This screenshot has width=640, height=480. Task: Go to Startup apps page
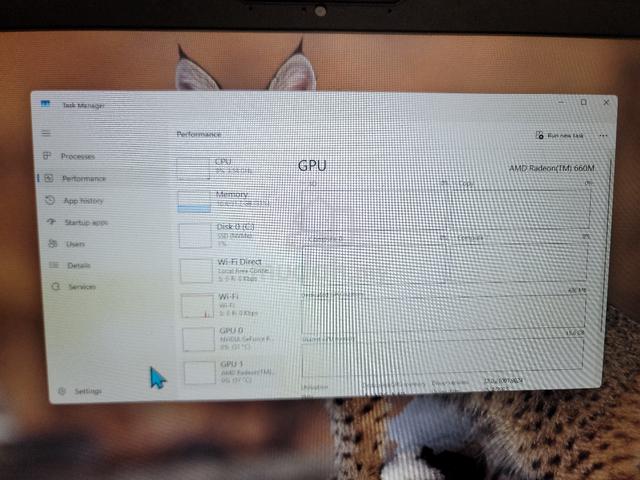(x=78, y=222)
